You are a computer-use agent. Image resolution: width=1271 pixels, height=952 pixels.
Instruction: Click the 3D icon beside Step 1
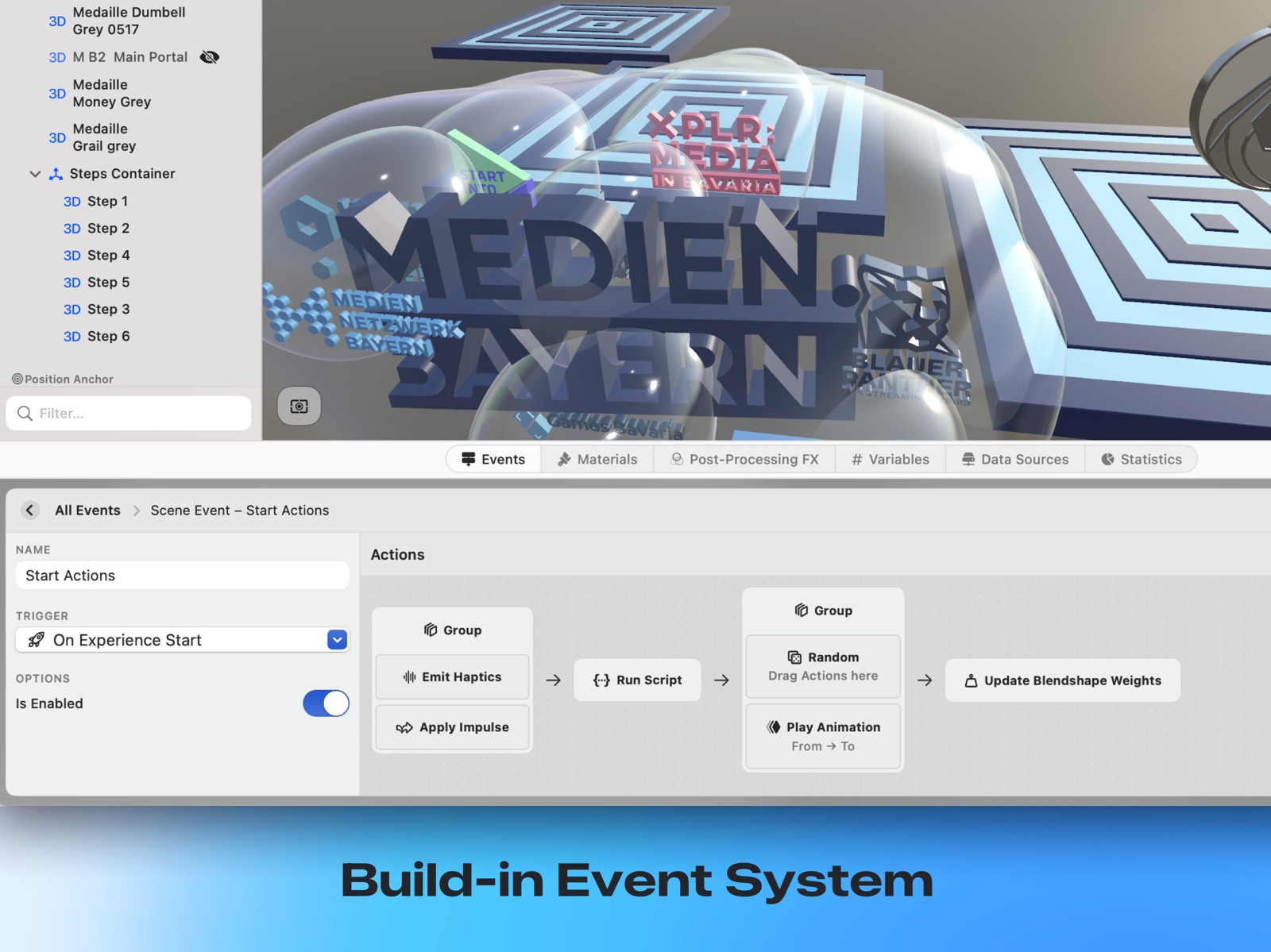pos(72,202)
